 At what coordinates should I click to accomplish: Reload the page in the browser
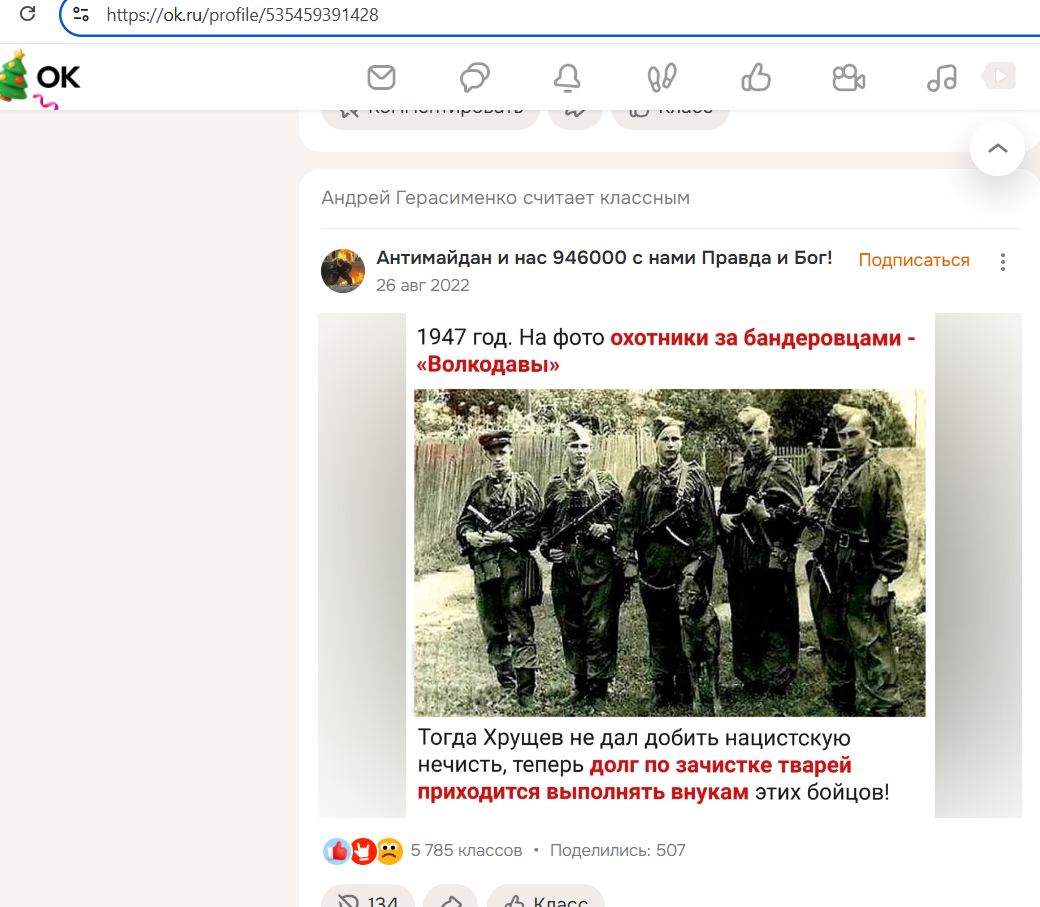(x=28, y=13)
